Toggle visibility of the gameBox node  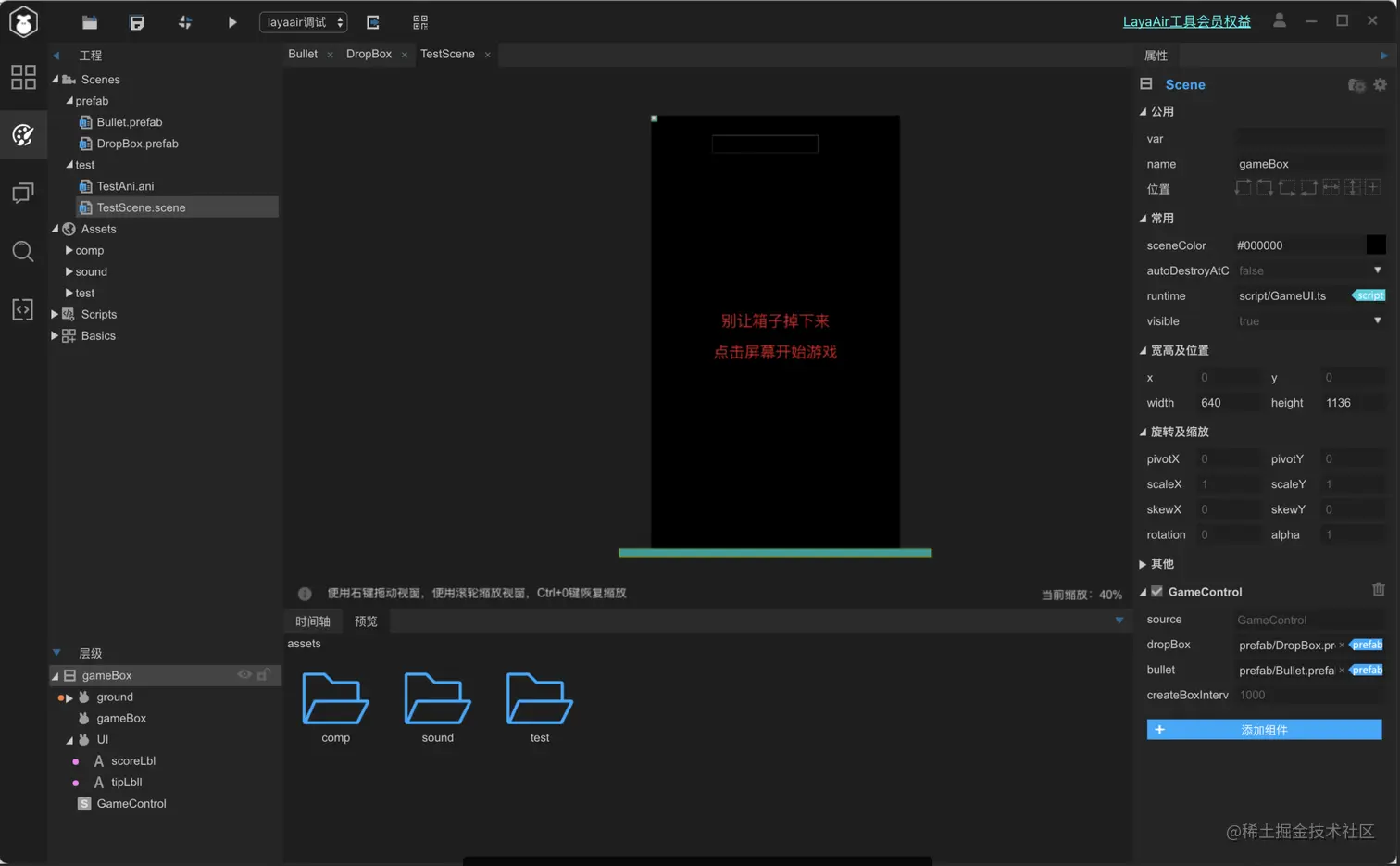[244, 675]
